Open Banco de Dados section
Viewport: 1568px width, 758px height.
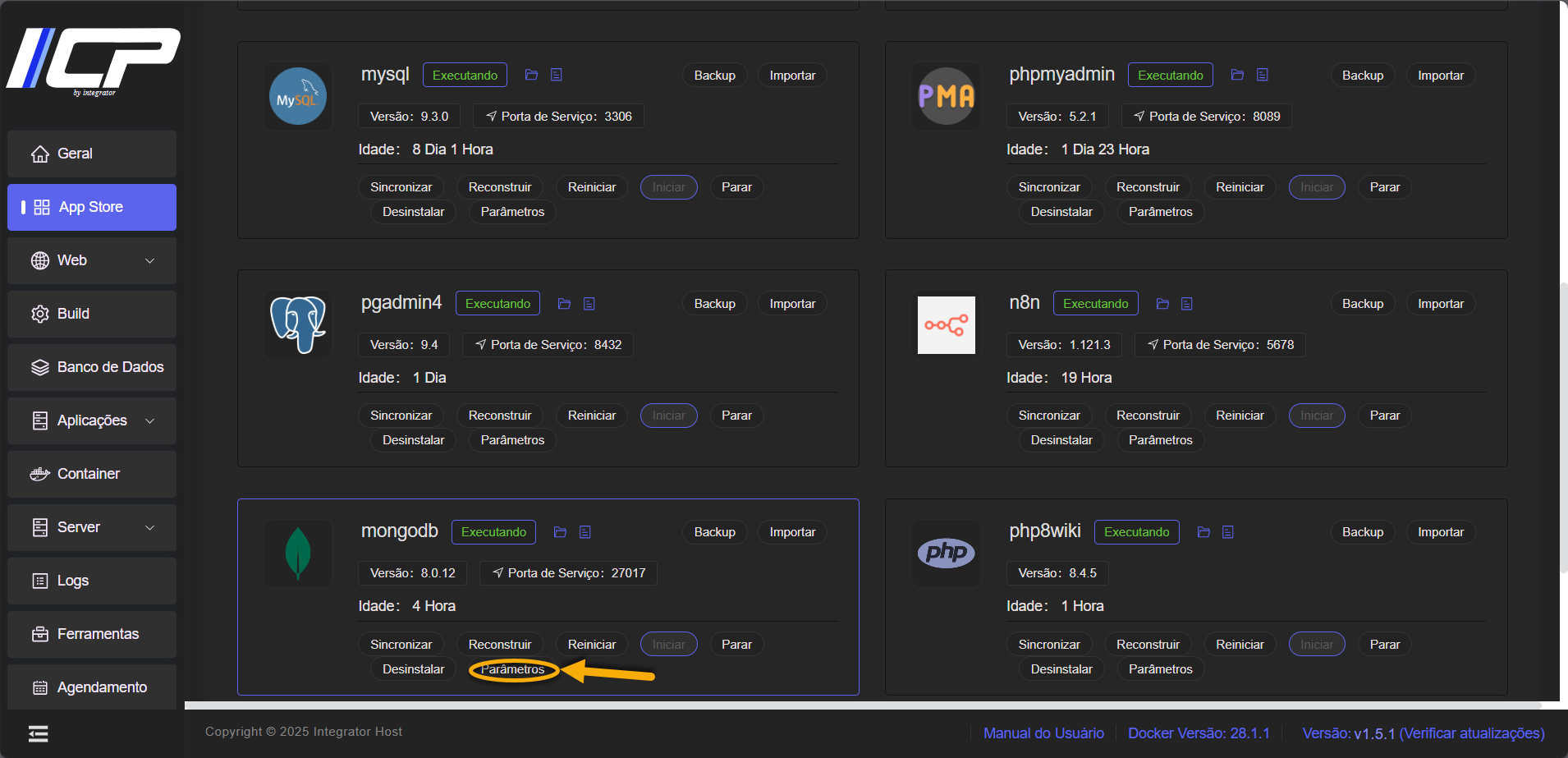point(92,367)
